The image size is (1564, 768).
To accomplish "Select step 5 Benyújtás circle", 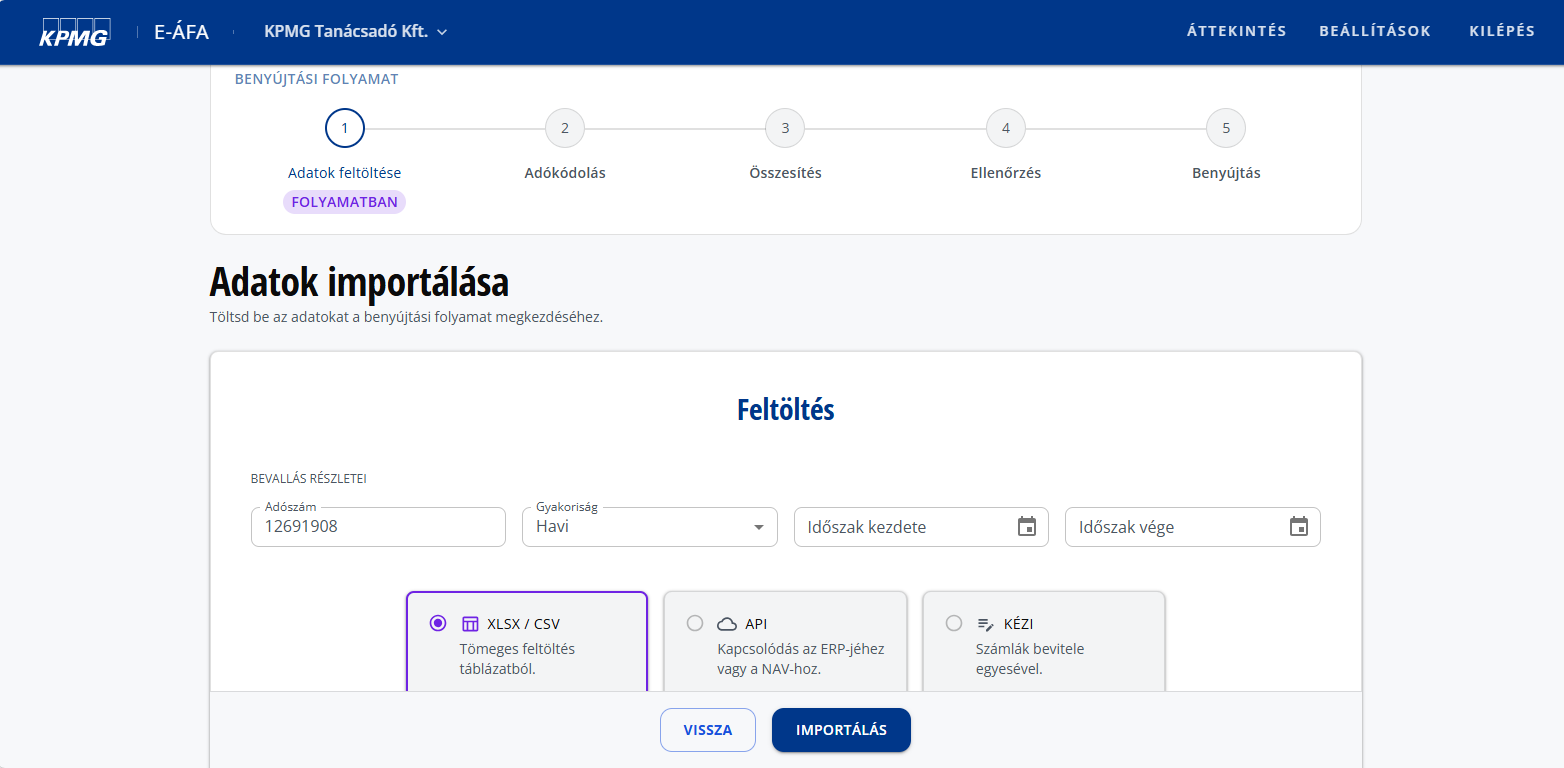I will [x=1226, y=128].
